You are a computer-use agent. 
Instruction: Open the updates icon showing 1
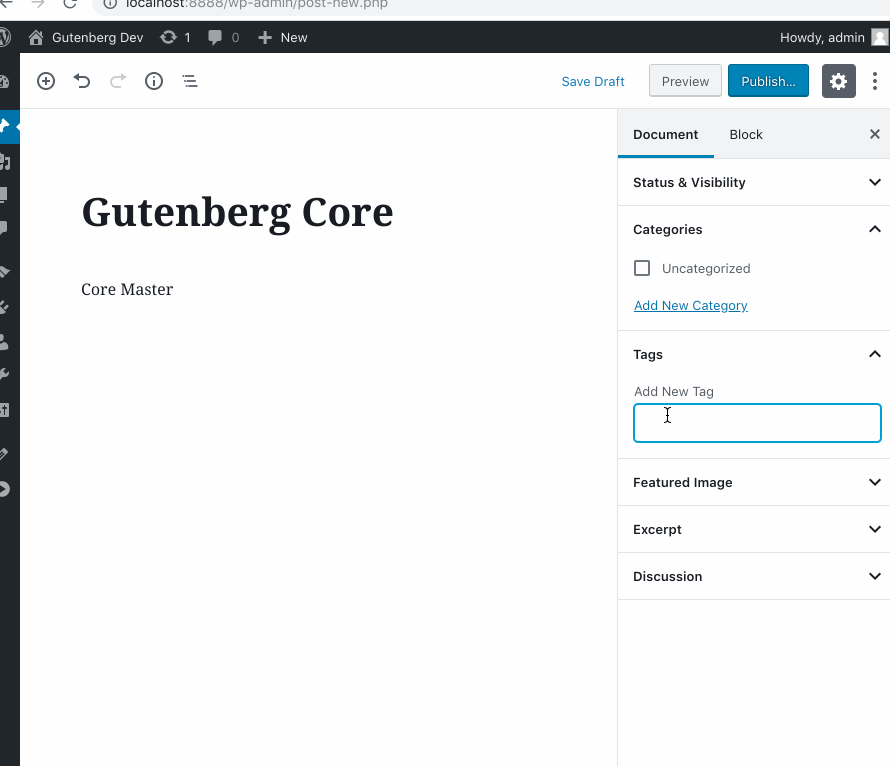169,37
